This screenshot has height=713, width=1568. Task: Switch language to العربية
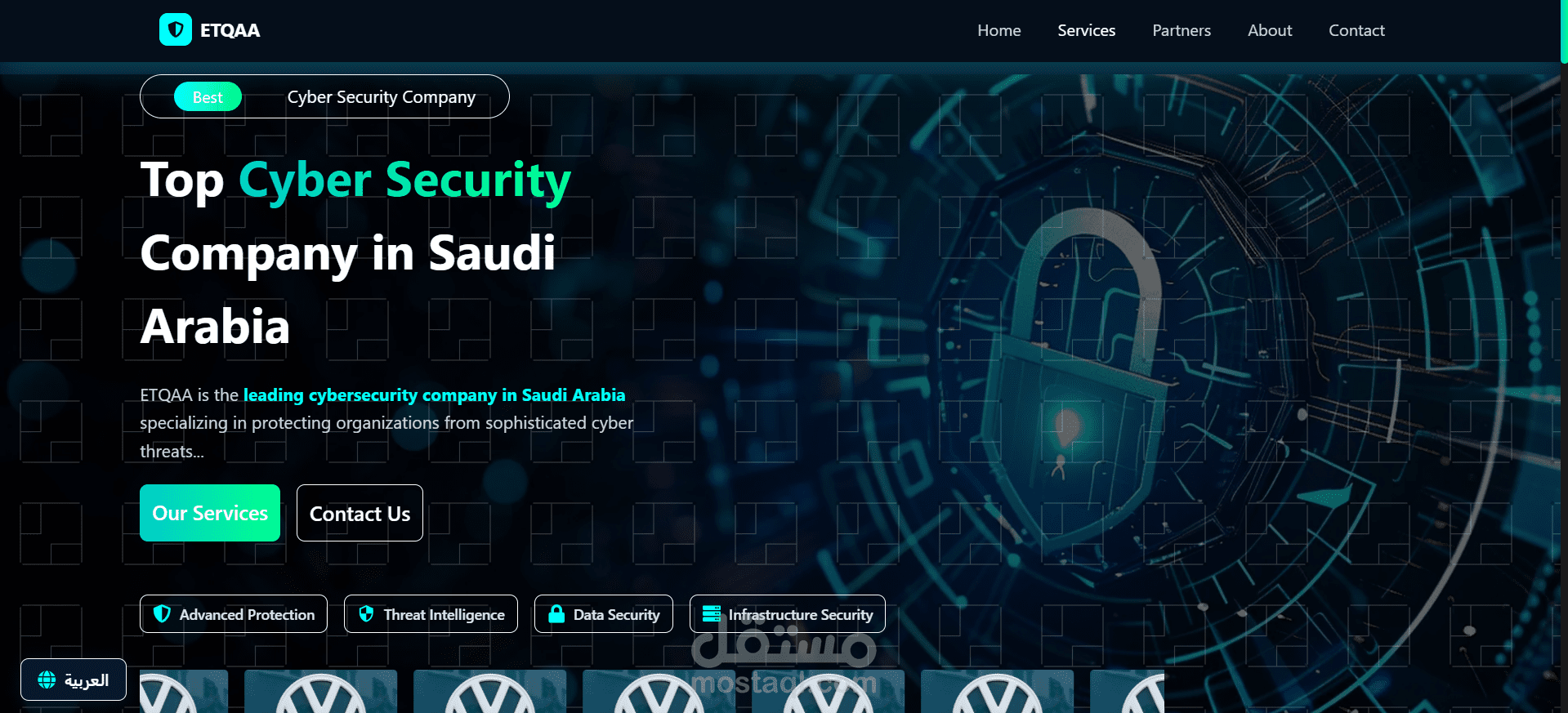point(74,680)
